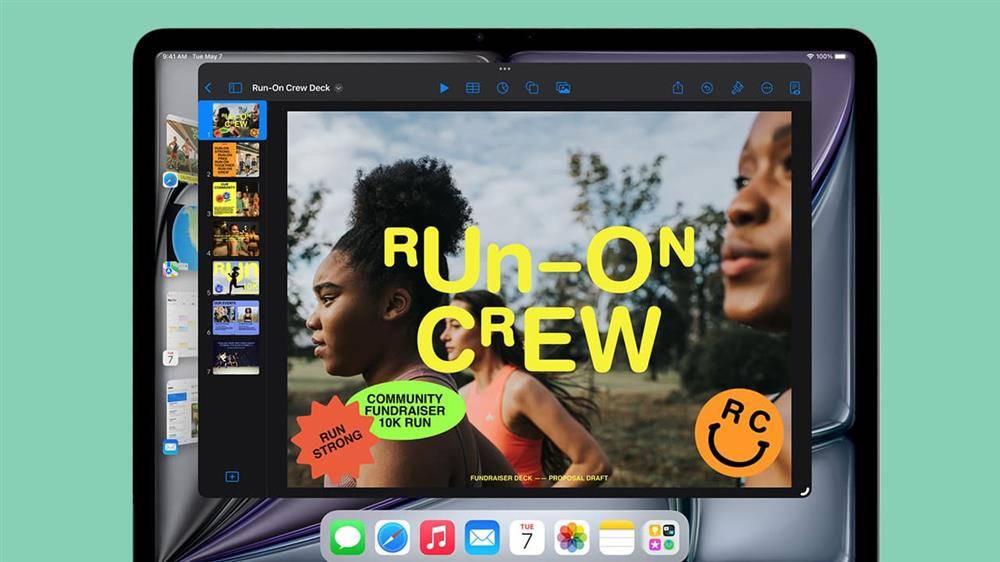Expand the Run-On Crew Deck title dropdown

[339, 88]
